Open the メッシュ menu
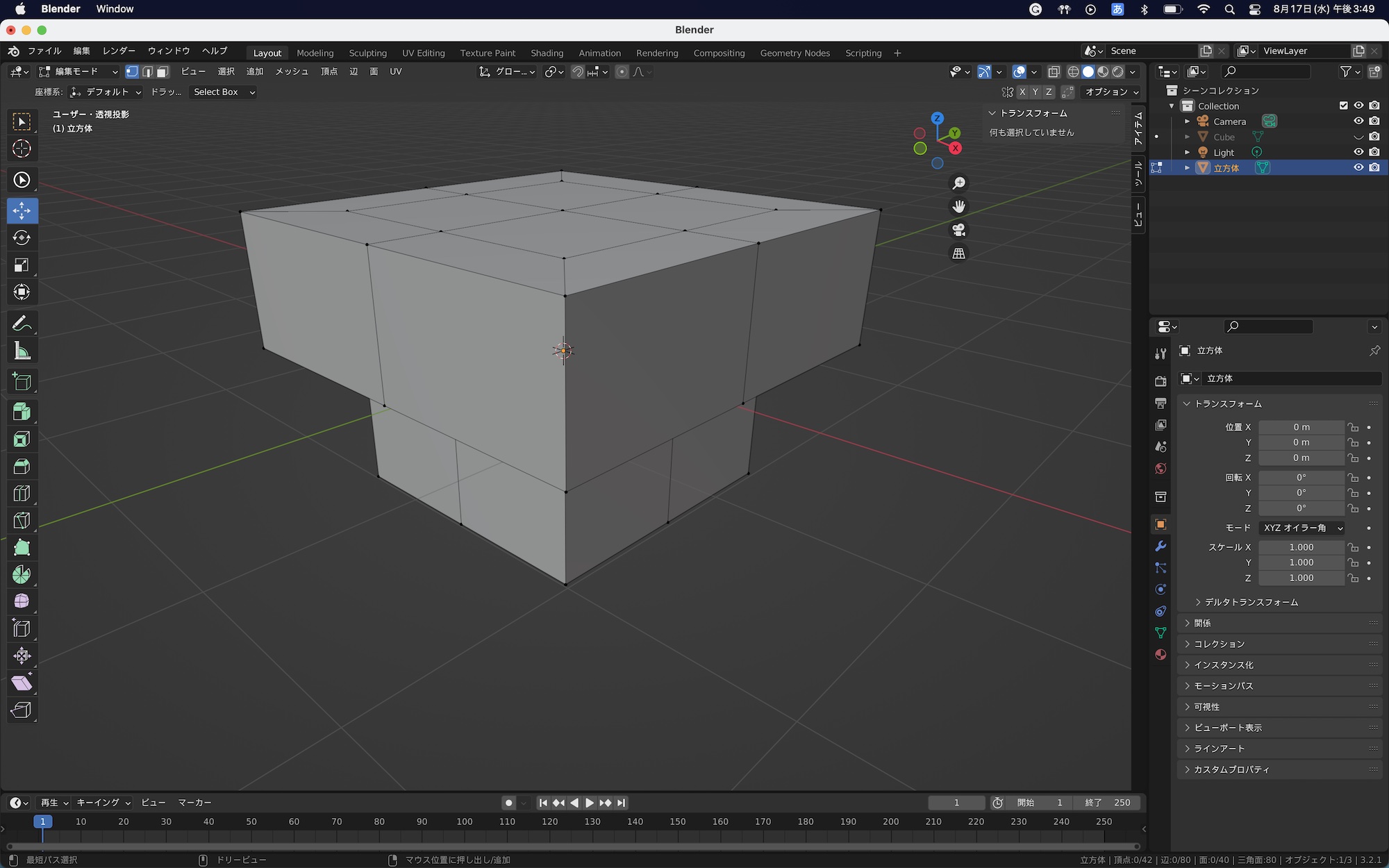Screen dimensions: 1389x868 click(292, 72)
